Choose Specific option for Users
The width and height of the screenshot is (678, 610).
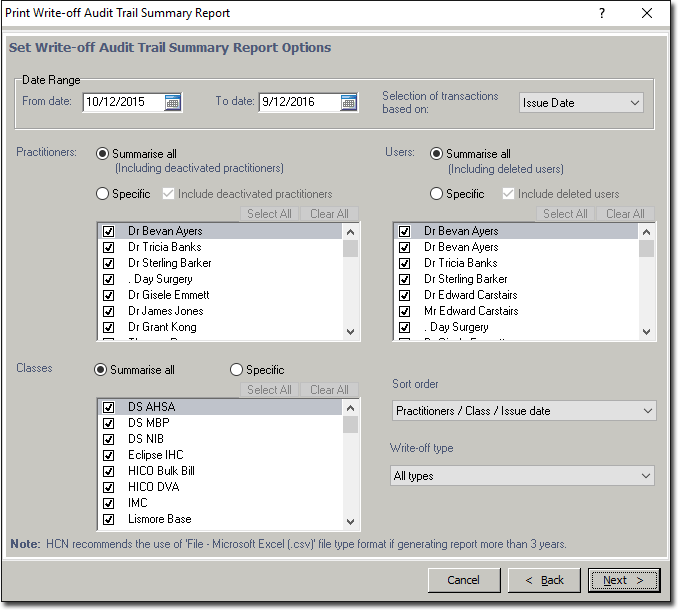[x=437, y=194]
